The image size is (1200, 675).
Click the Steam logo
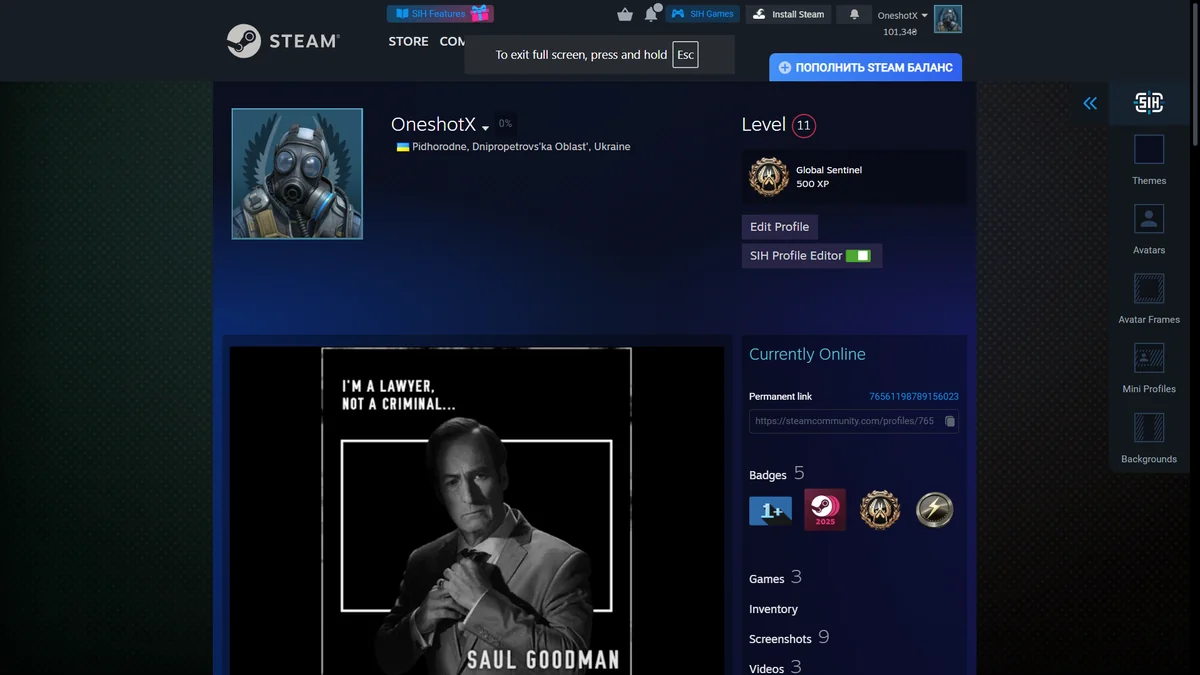pos(283,41)
